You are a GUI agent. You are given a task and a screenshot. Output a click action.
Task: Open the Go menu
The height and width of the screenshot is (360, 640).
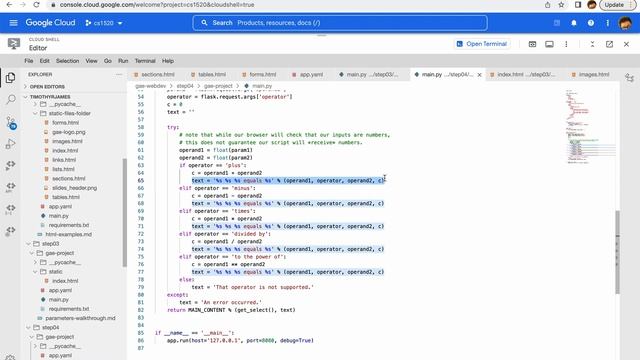[108, 61]
